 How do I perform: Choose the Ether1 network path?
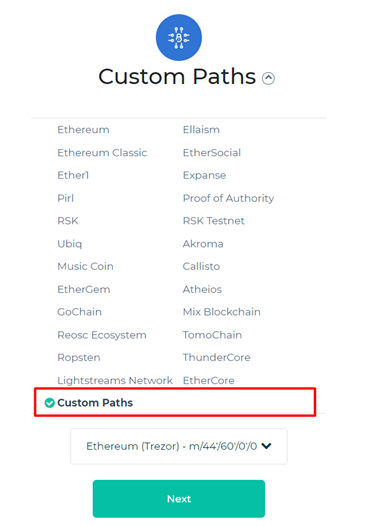click(73, 175)
